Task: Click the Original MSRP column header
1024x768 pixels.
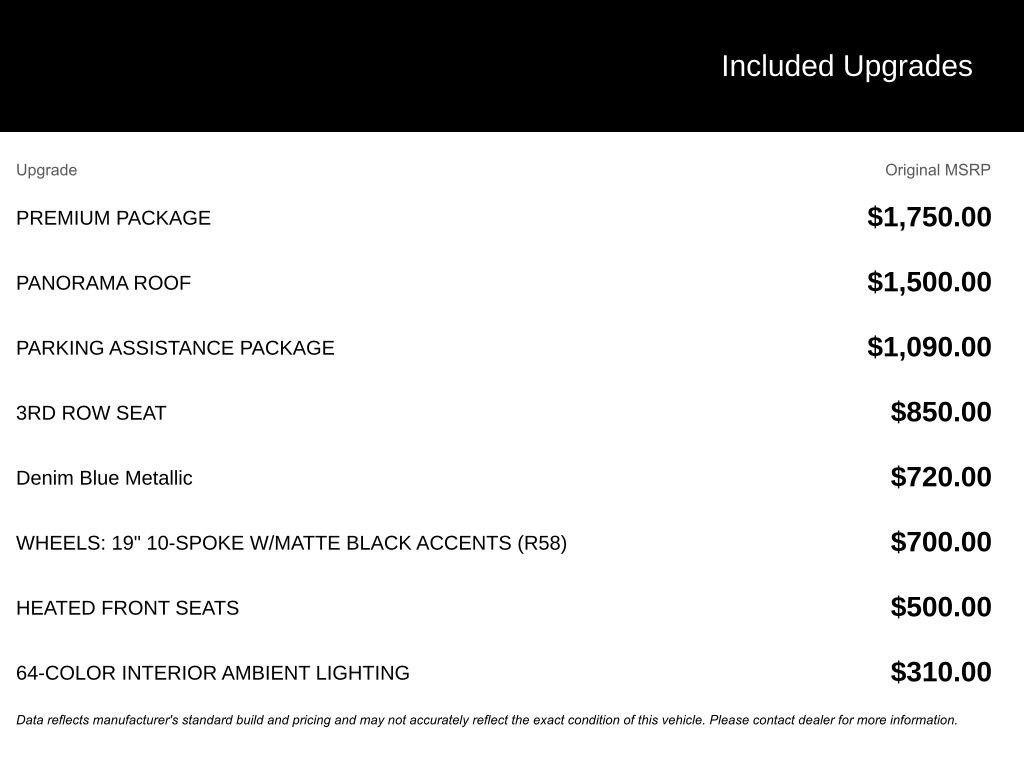Action: tap(937, 170)
